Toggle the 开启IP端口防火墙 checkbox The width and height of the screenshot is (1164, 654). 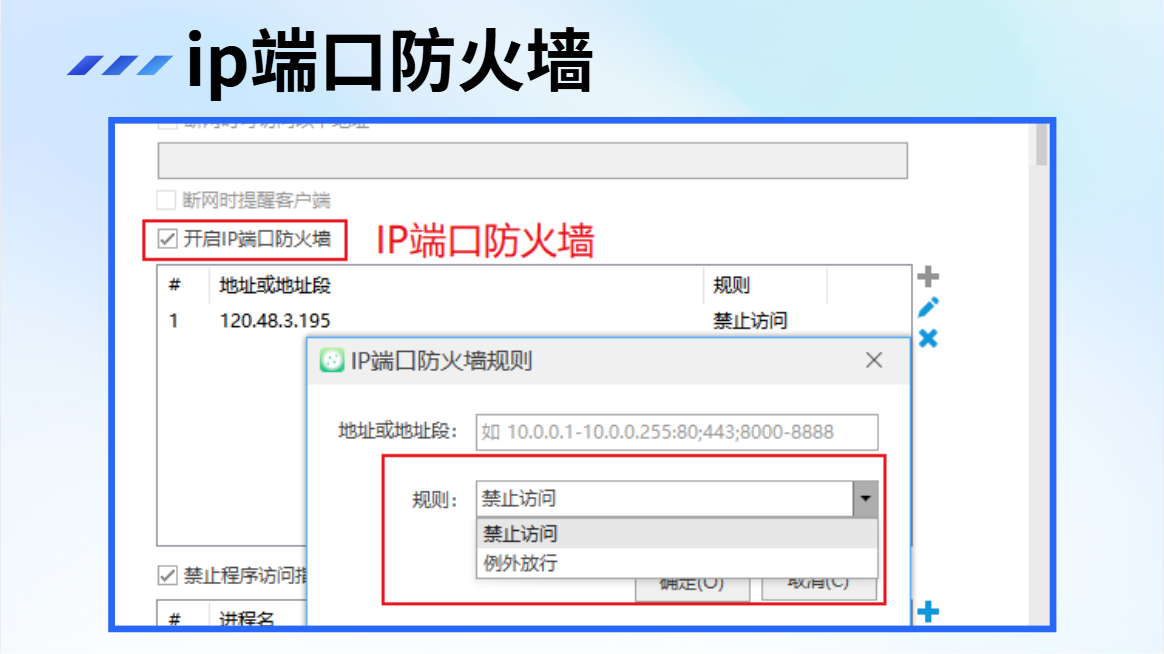(168, 239)
